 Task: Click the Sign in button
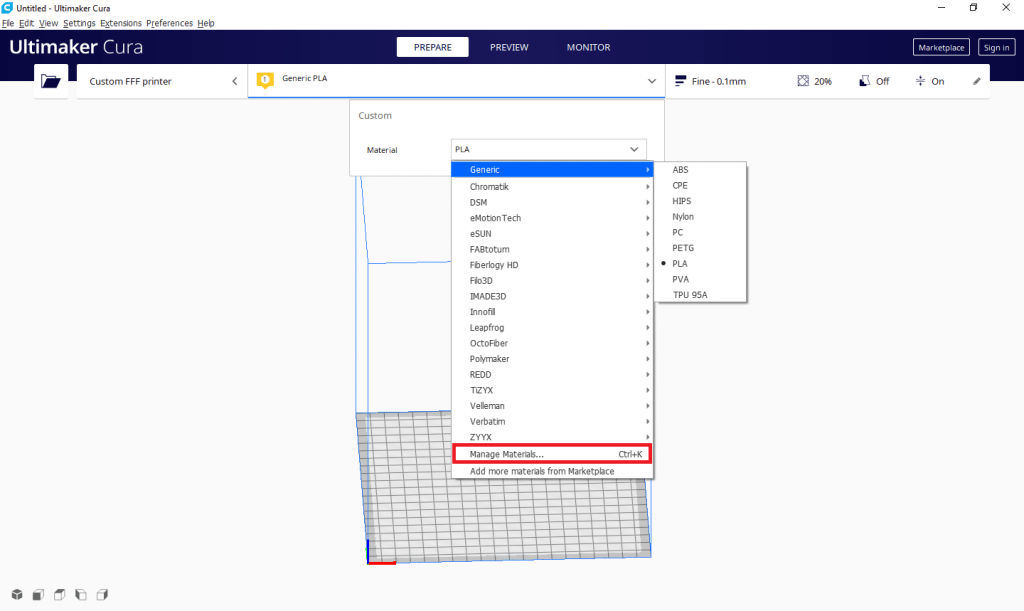(x=997, y=47)
